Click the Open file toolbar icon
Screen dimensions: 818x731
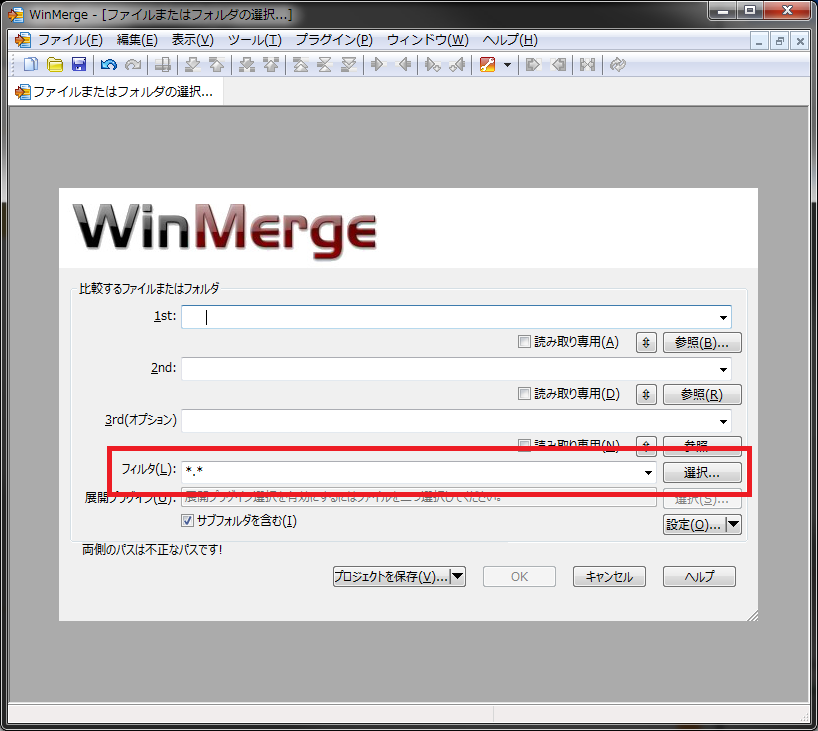click(x=54, y=64)
